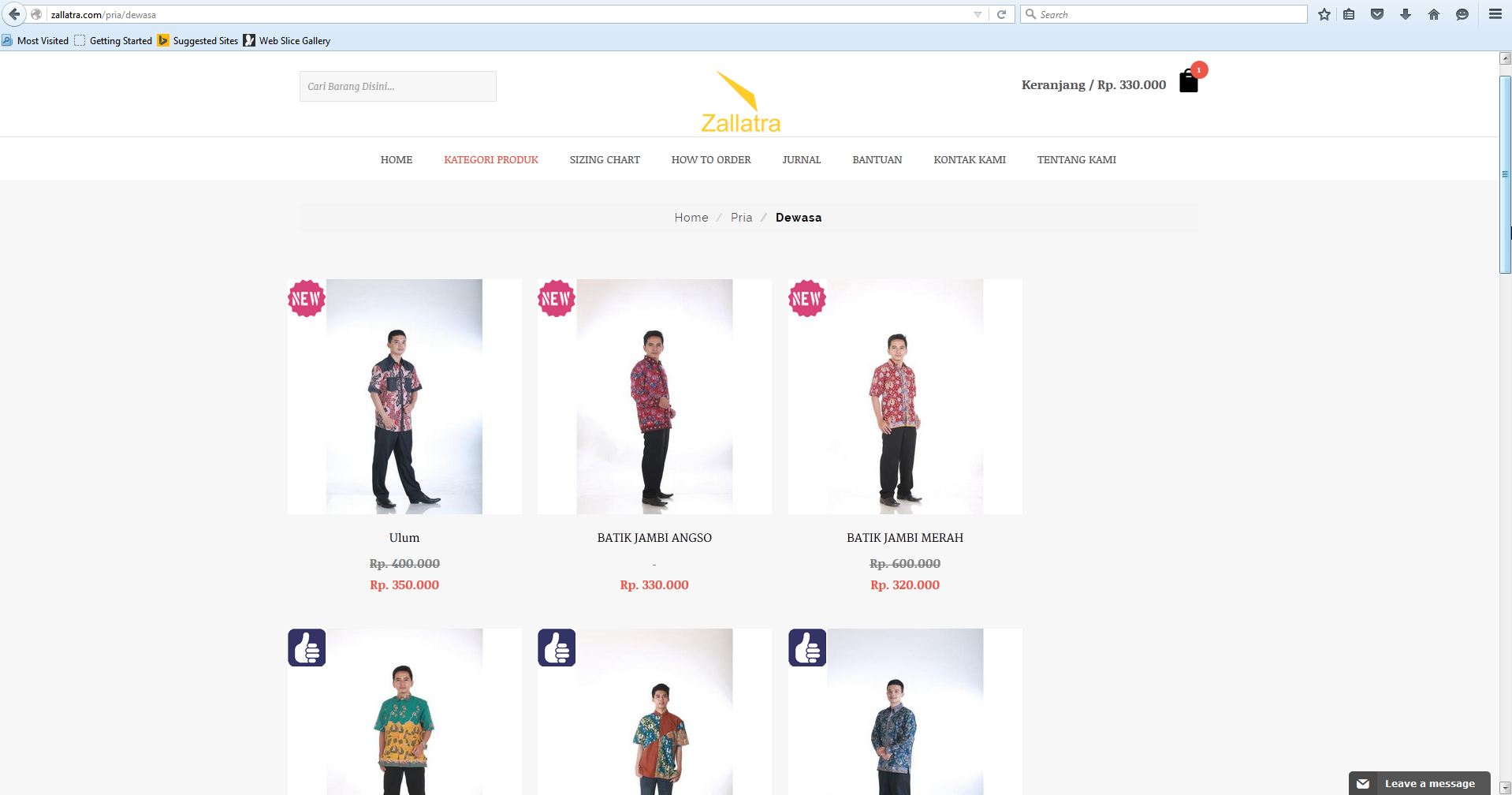The image size is (1512, 795).
Task: Click envelope icon in chat widget
Action: [1363, 784]
